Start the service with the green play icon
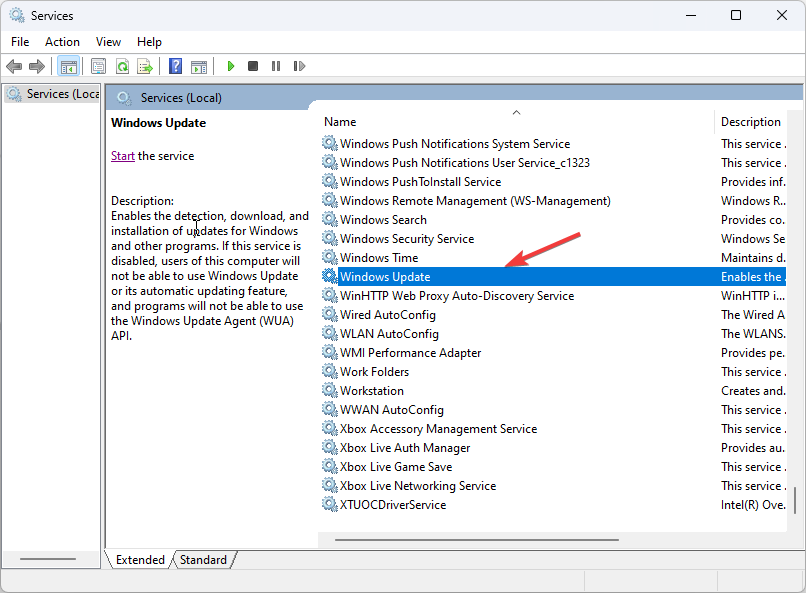Image resolution: width=806 pixels, height=593 pixels. 231,66
